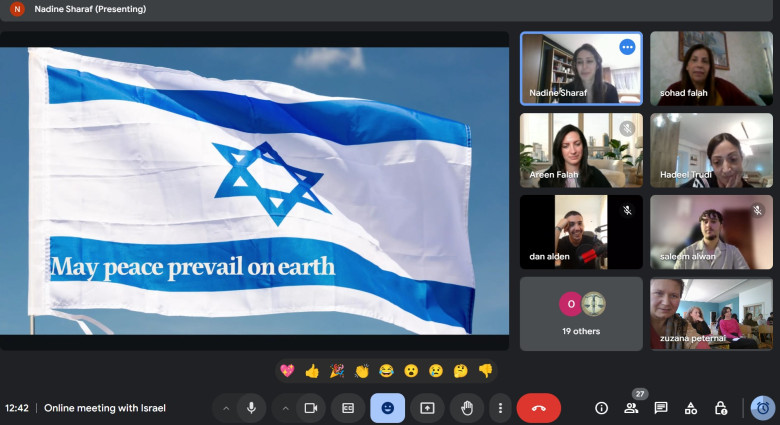The image size is (780, 425).
Task: Select Areen Falah's video tile
Action: pyautogui.click(x=581, y=150)
